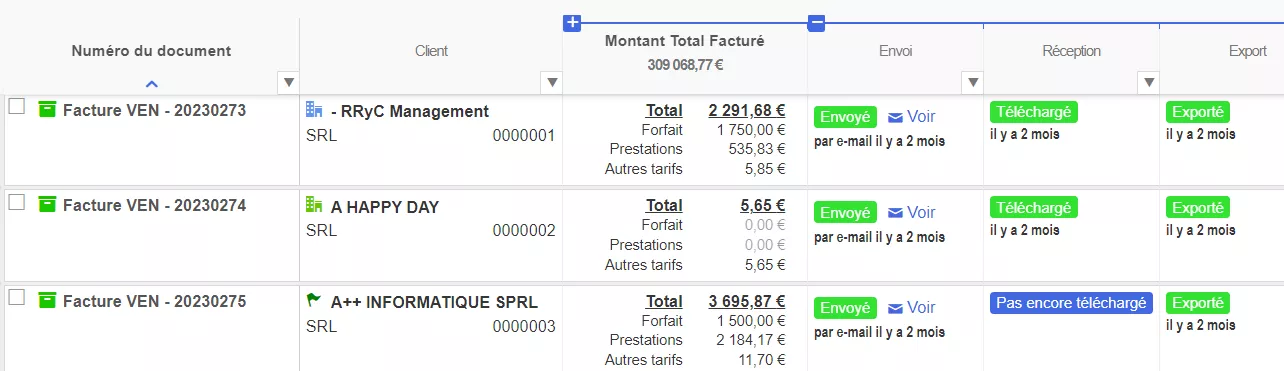Click the green flag icon beside A++ INFORMATIQUE SPRL
The height and width of the screenshot is (371, 1284).
tap(314, 300)
